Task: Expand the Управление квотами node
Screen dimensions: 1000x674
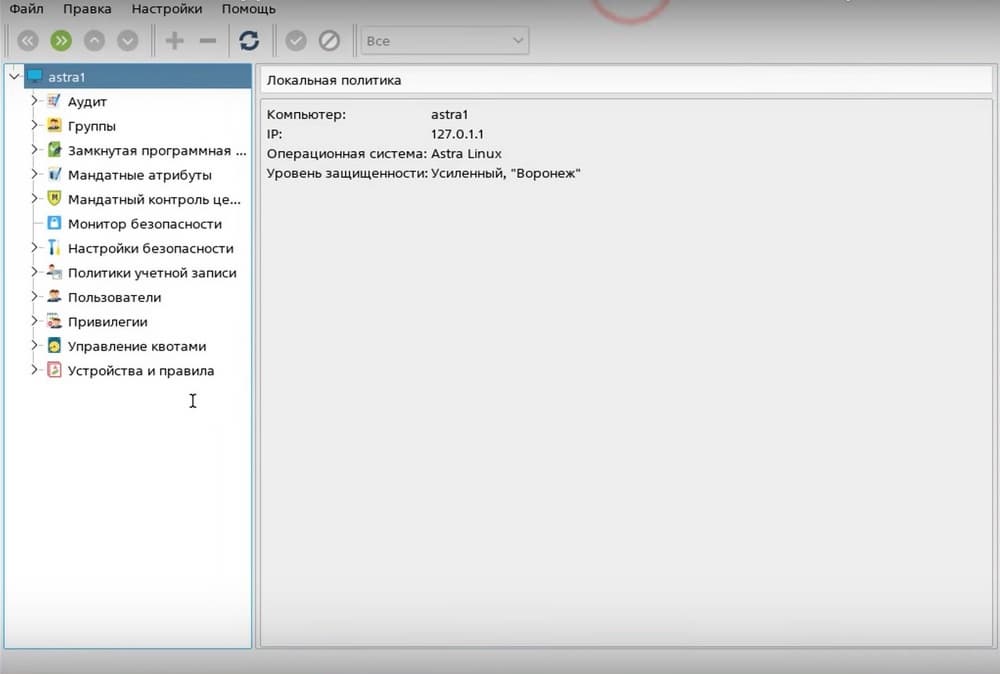Action: coord(34,345)
